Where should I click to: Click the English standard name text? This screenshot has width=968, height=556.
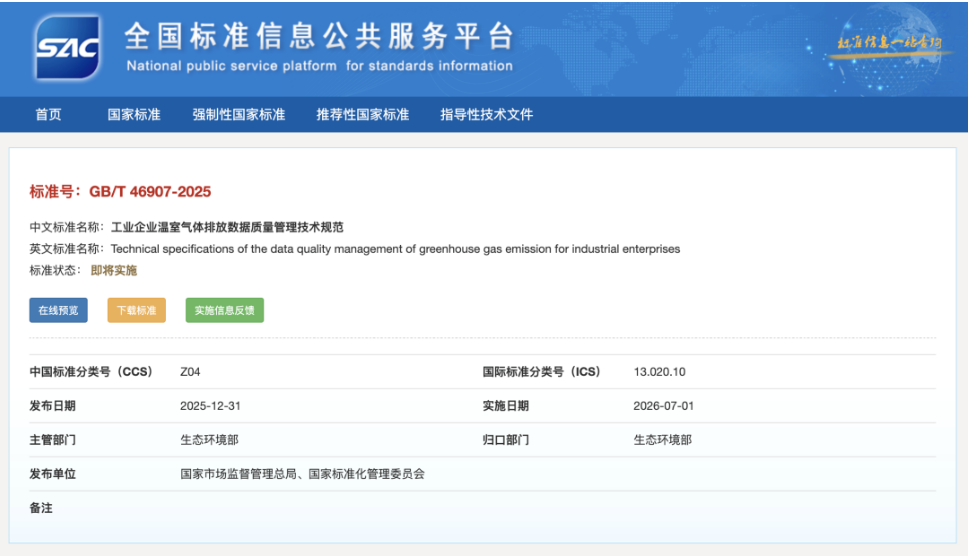[x=395, y=249]
